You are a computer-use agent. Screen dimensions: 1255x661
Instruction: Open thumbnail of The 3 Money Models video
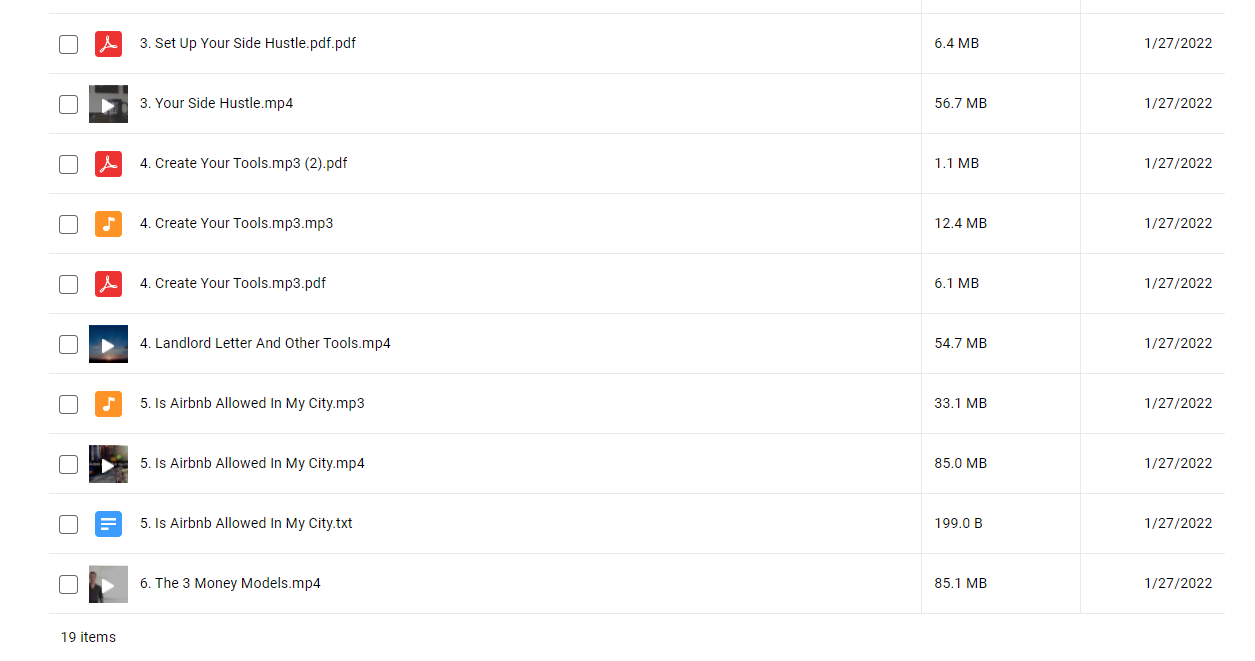108,584
